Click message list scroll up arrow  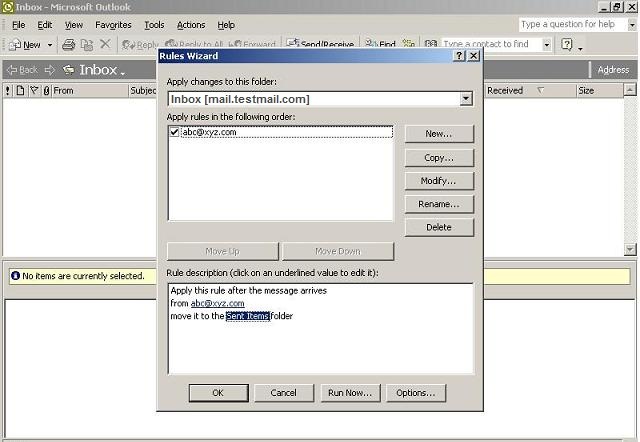pos(630,90)
